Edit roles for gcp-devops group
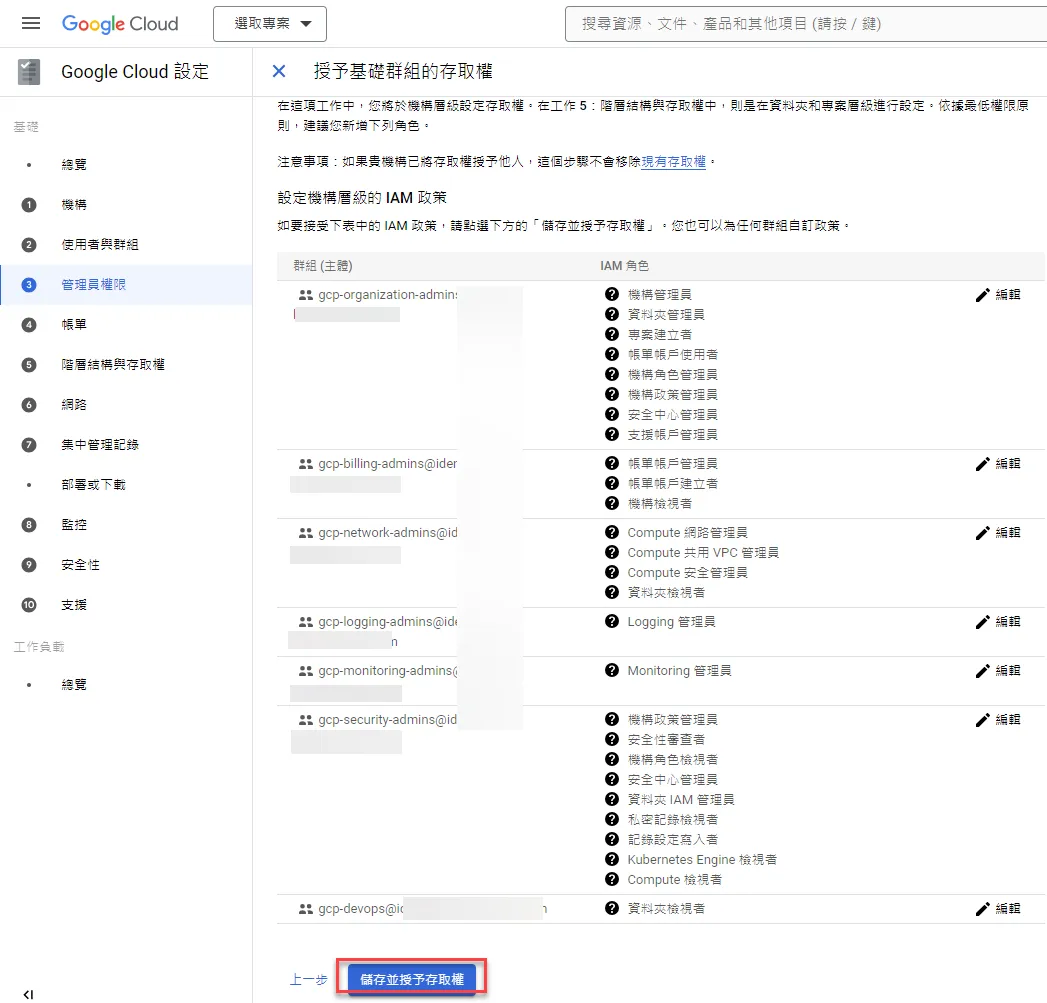 pos(998,908)
